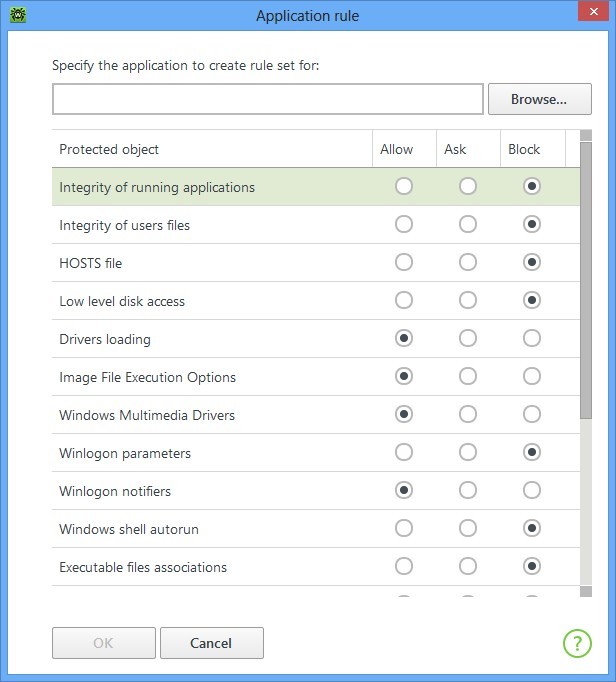Set Integrity of users files to Ask
Image resolution: width=616 pixels, height=682 pixels.
468,225
